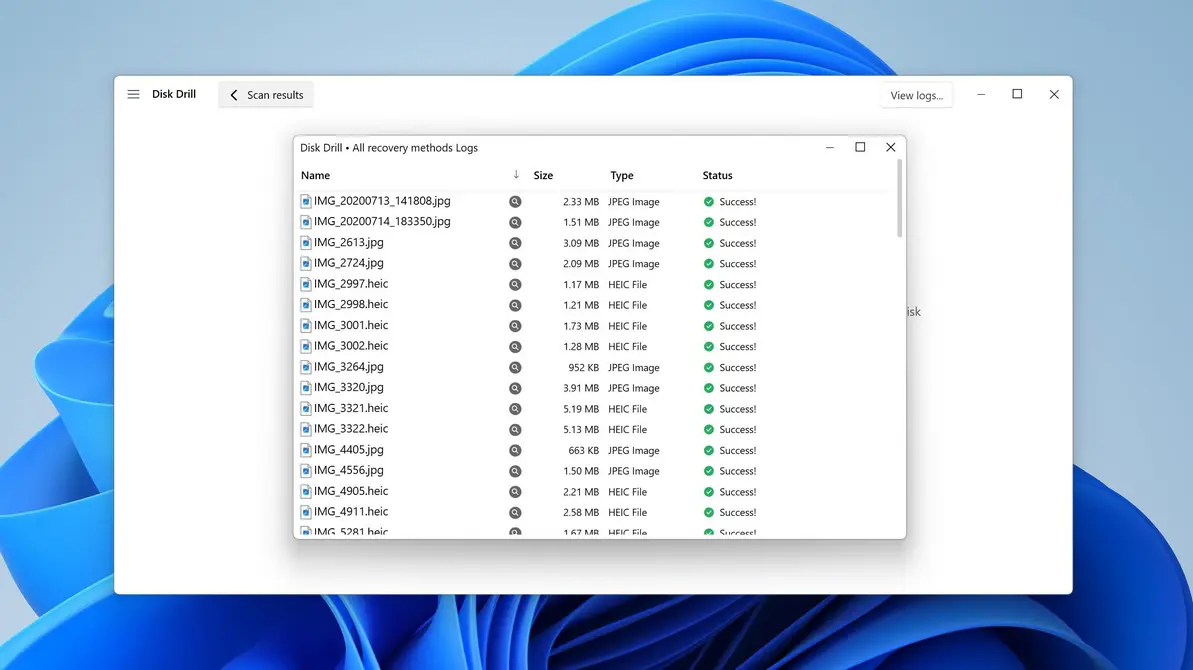Sort by Type column header
The image size is (1193, 670).
pyautogui.click(x=621, y=176)
